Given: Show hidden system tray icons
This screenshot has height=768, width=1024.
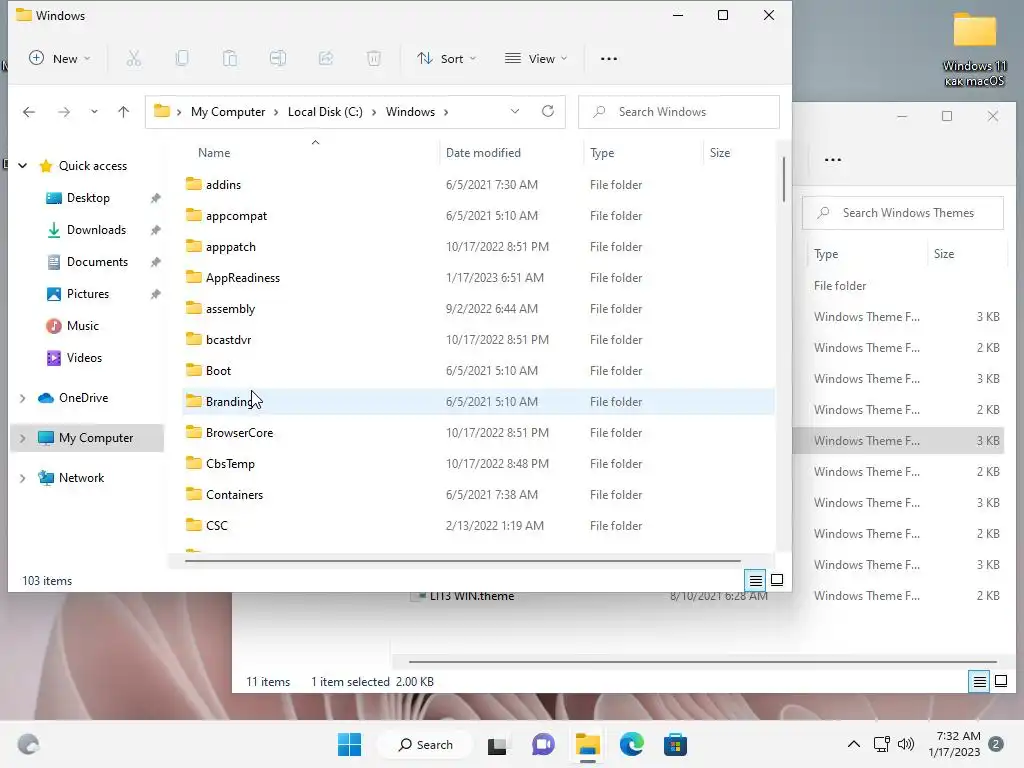Looking at the screenshot, I should (x=854, y=744).
